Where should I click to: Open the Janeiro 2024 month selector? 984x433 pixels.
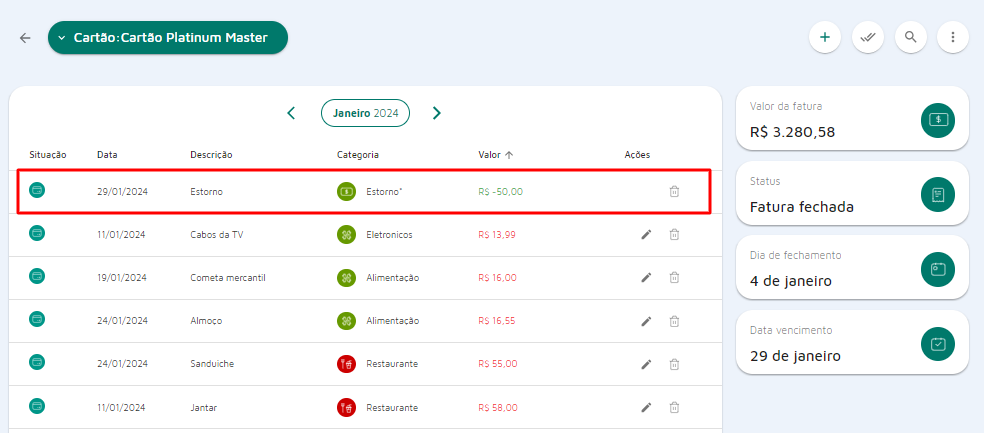tap(365, 113)
